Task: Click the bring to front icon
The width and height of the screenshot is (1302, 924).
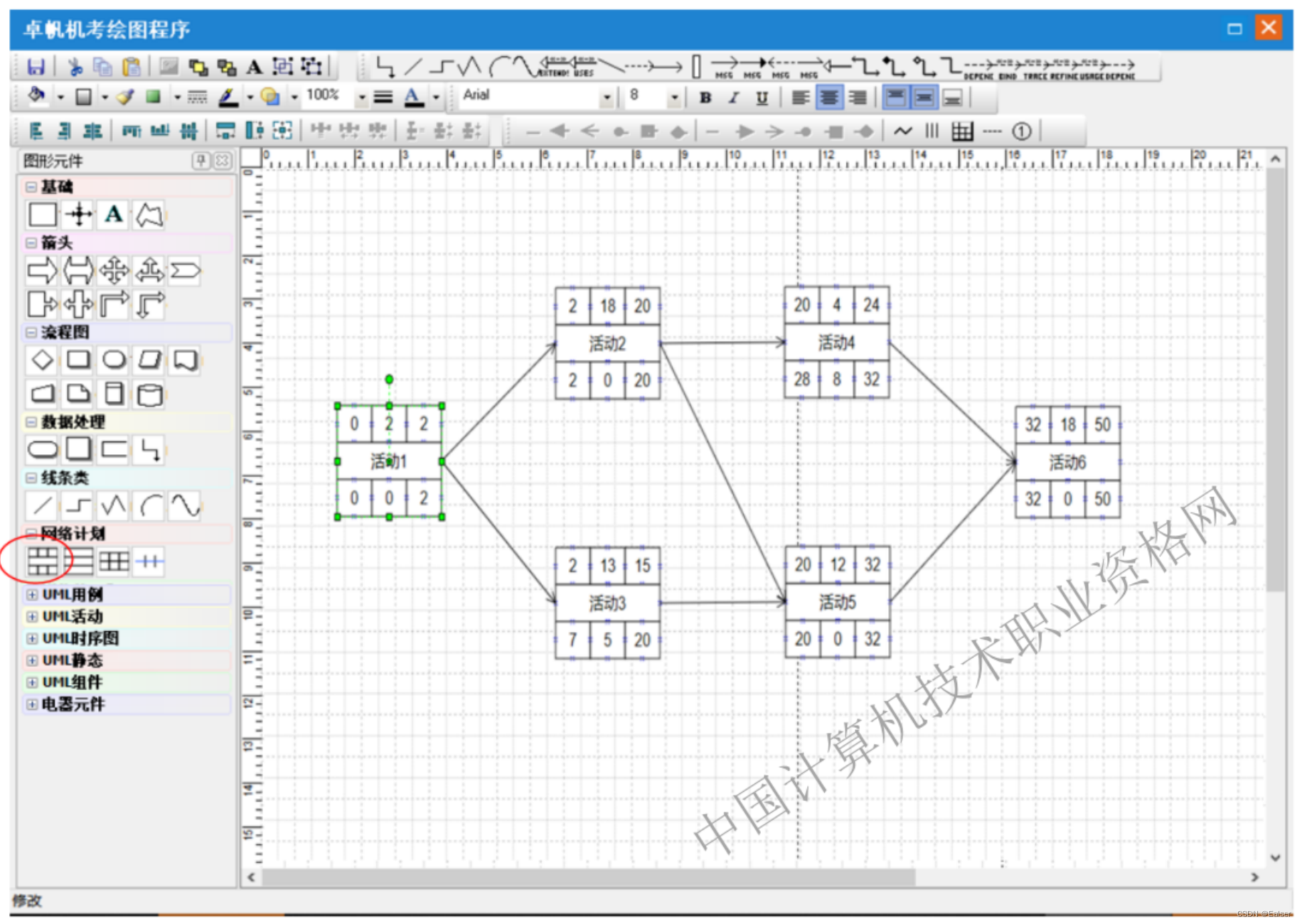Action: tap(198, 68)
